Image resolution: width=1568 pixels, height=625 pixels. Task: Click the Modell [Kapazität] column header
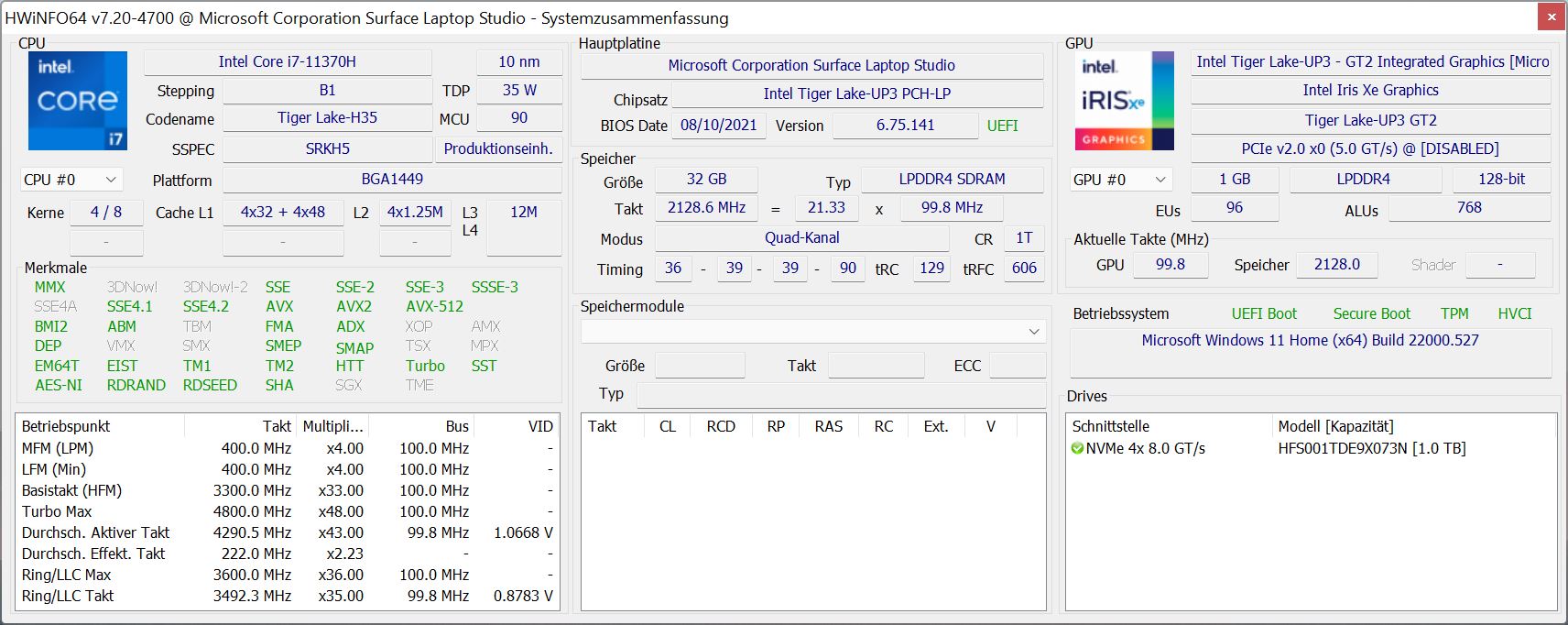(x=1335, y=426)
